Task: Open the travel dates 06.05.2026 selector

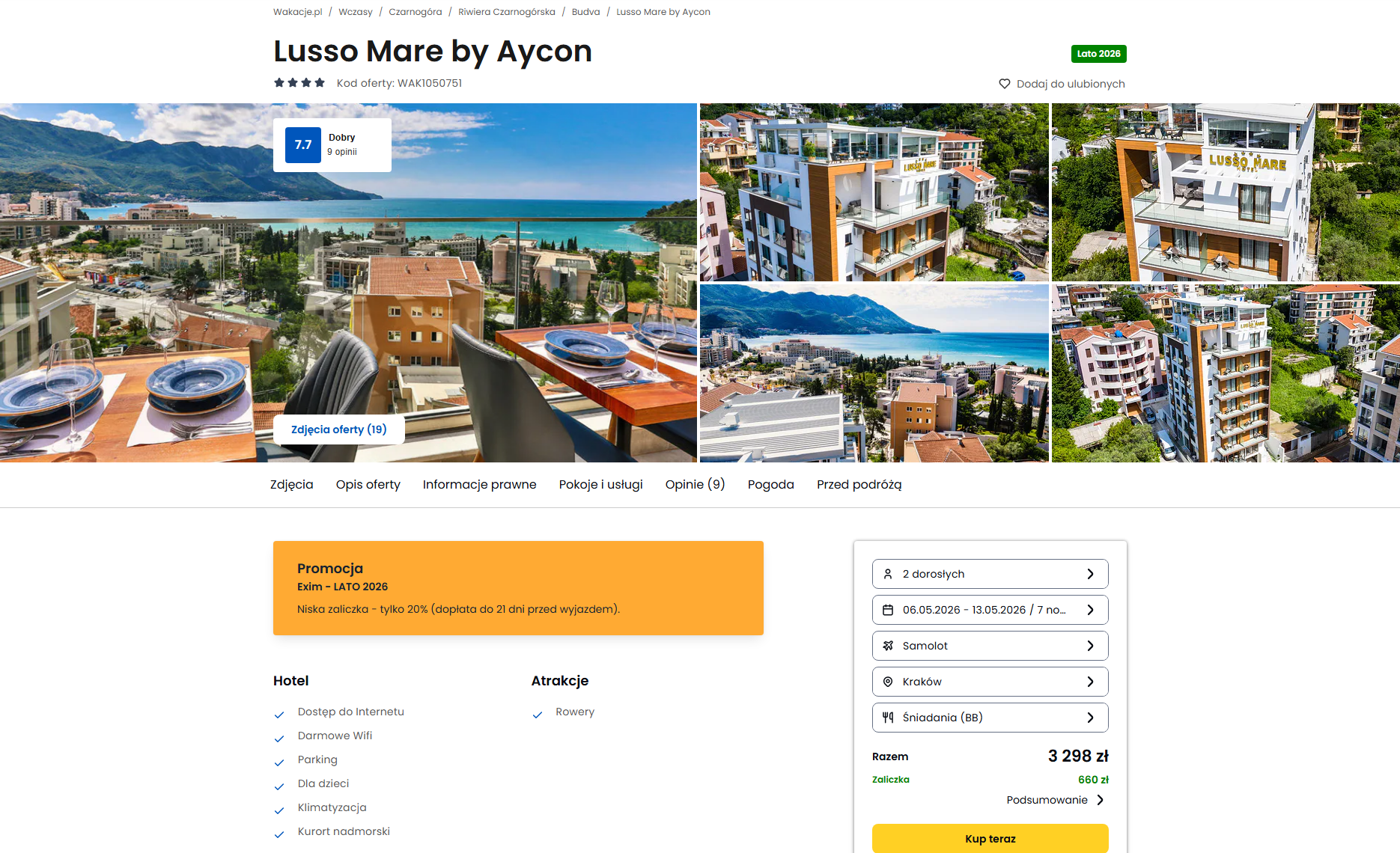Action: pos(990,610)
